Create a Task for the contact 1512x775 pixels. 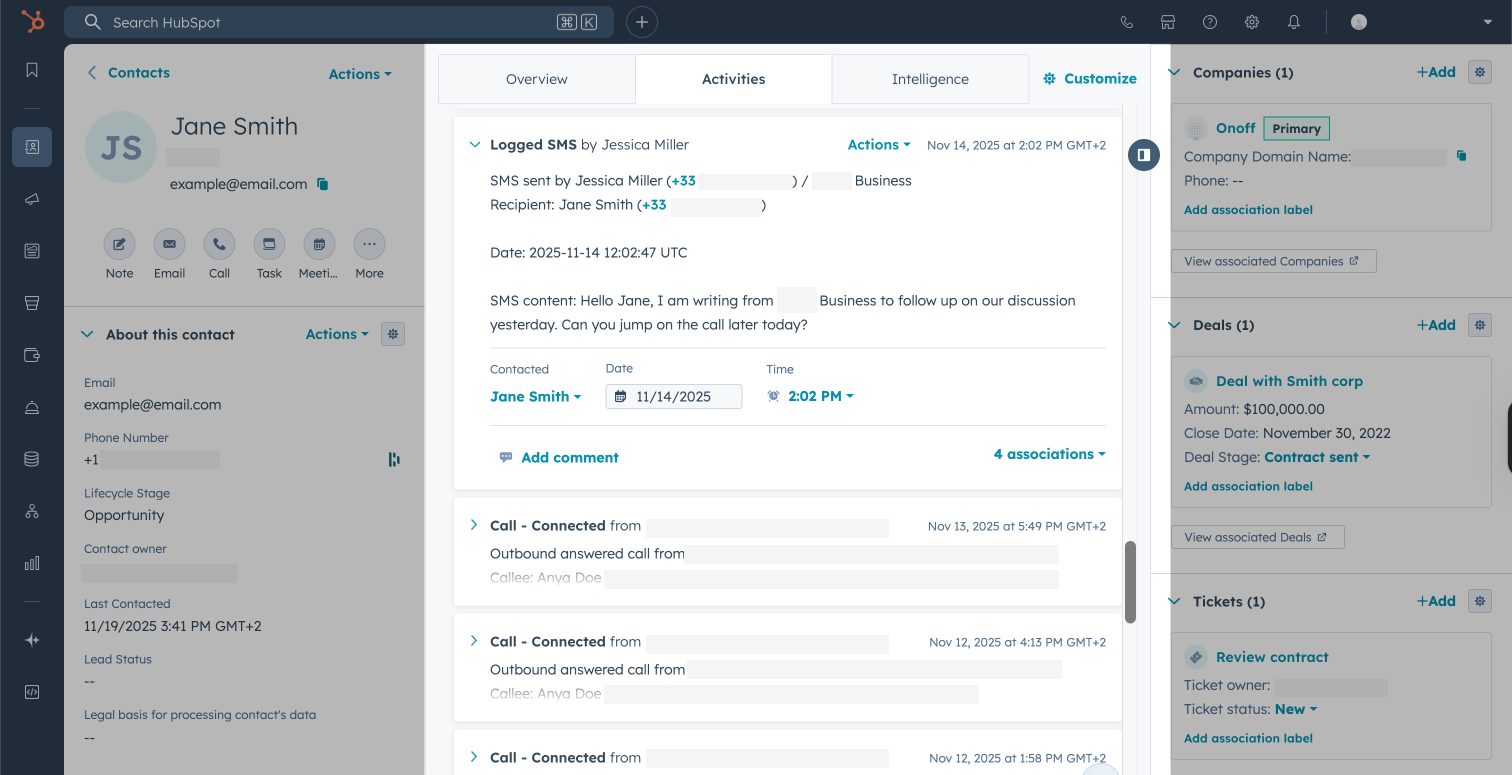tap(269, 244)
